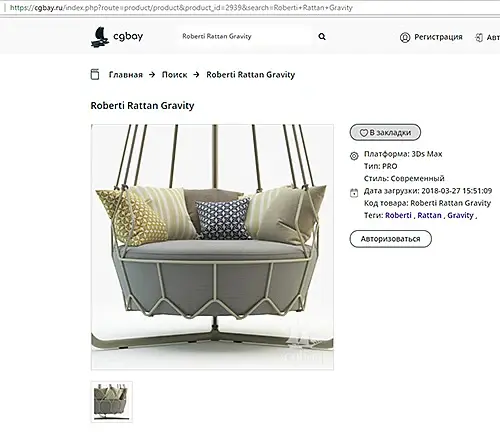Go to Поиск breadcrumb
The height and width of the screenshot is (436, 500).
coord(174,75)
